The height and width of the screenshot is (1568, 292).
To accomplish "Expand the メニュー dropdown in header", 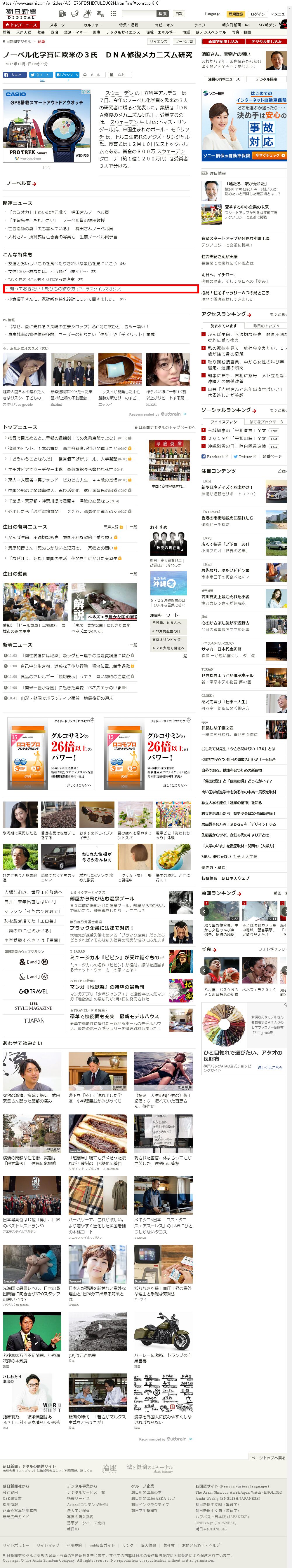I will [x=279, y=13].
